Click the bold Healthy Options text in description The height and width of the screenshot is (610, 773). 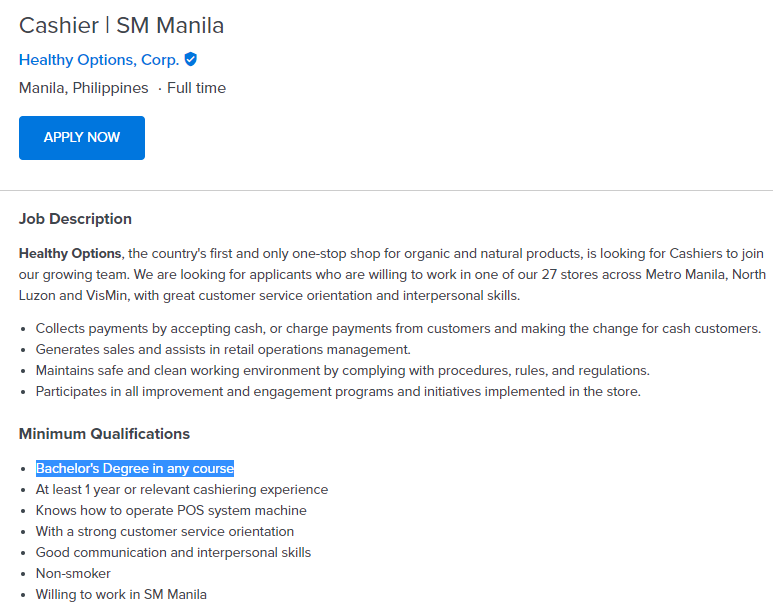tap(70, 253)
